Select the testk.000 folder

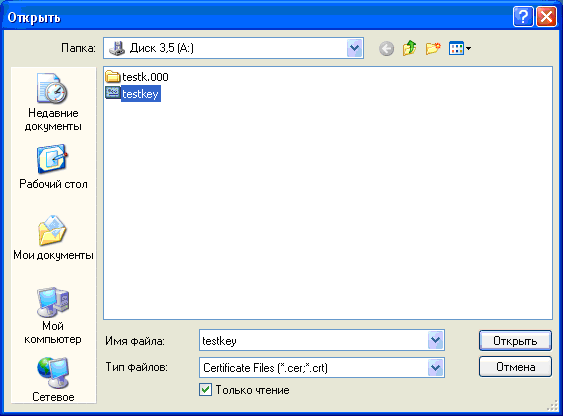(137, 77)
